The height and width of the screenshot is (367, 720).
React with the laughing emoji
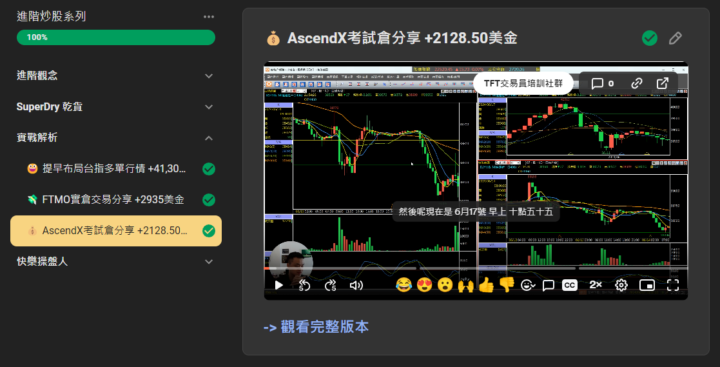[x=404, y=285]
